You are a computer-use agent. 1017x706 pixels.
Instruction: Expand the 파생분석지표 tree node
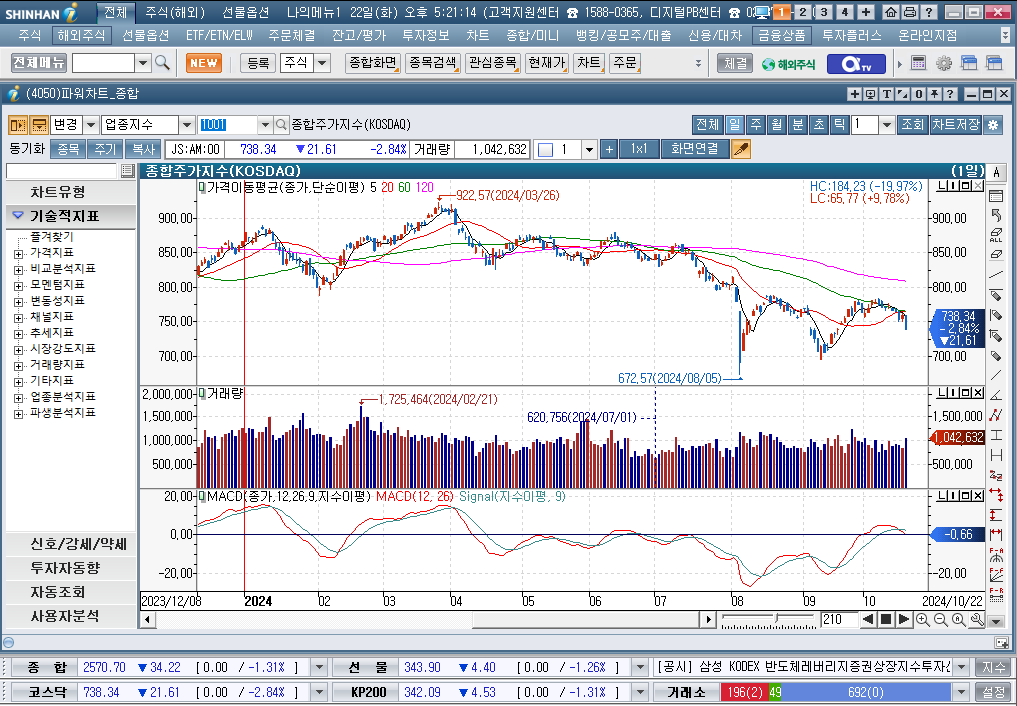(x=19, y=414)
